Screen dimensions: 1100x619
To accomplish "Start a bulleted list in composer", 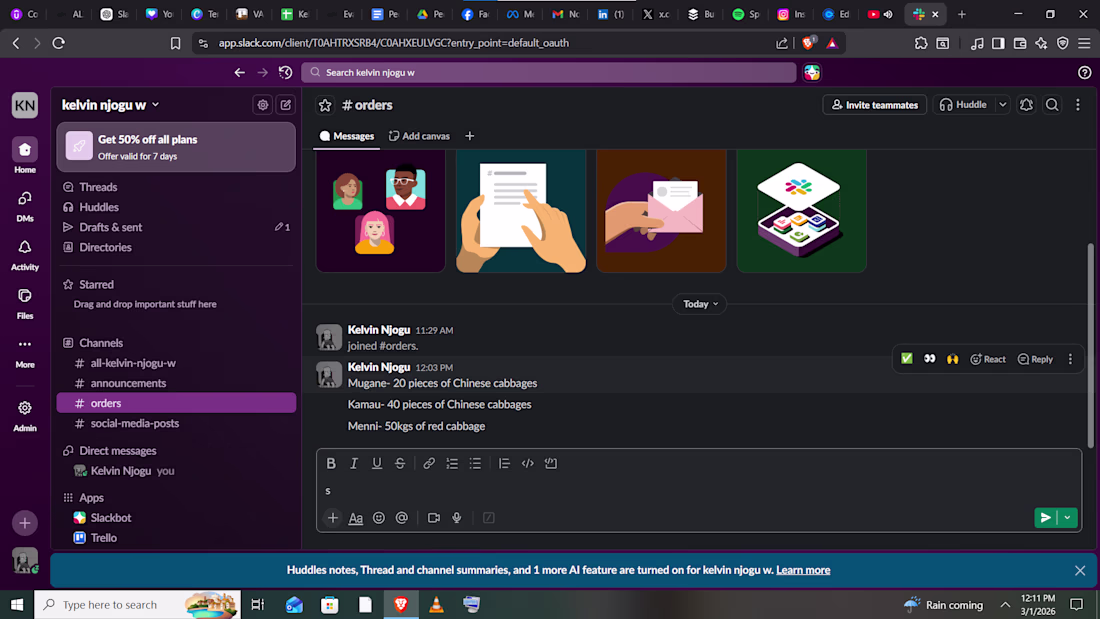I will click(475, 463).
